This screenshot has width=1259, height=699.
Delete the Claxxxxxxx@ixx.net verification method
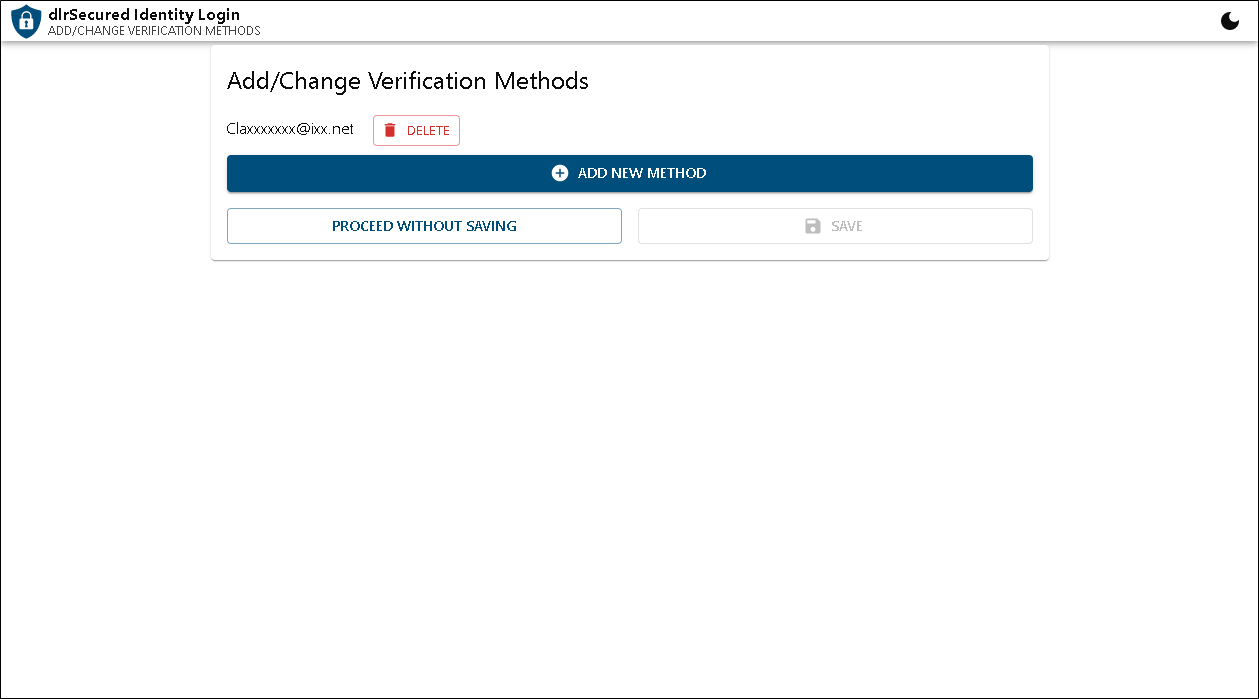[x=416, y=130]
